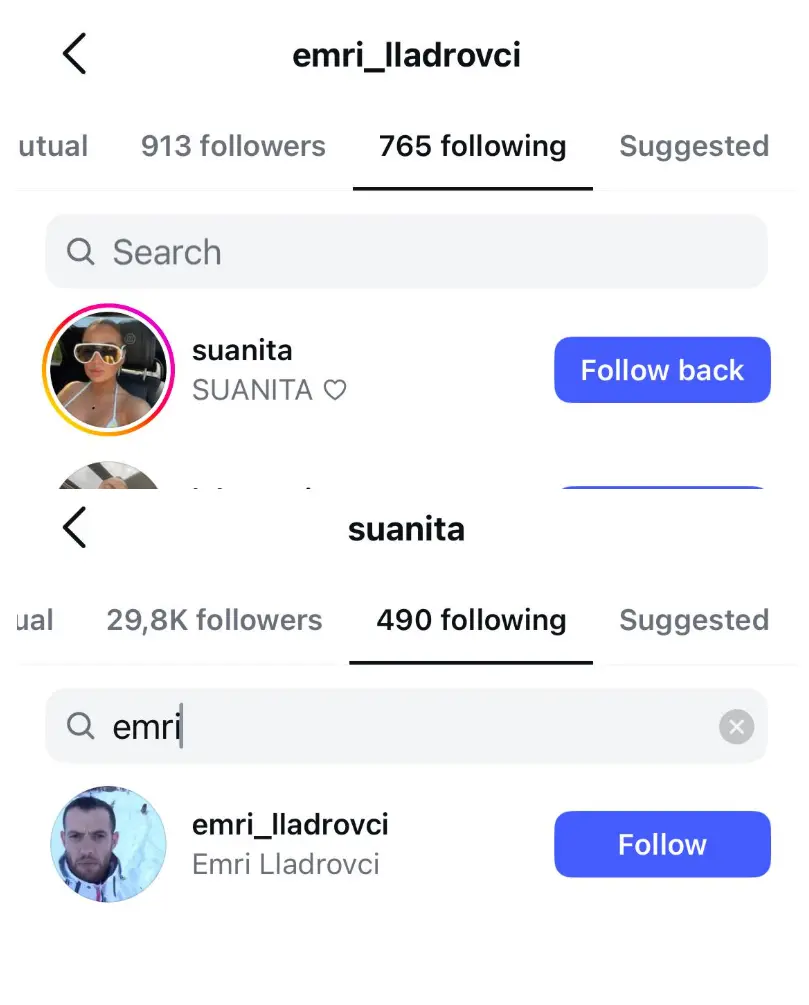Tap back arrow beside emri_lladrovci header
This screenshot has width=809, height=1005.
(x=75, y=54)
